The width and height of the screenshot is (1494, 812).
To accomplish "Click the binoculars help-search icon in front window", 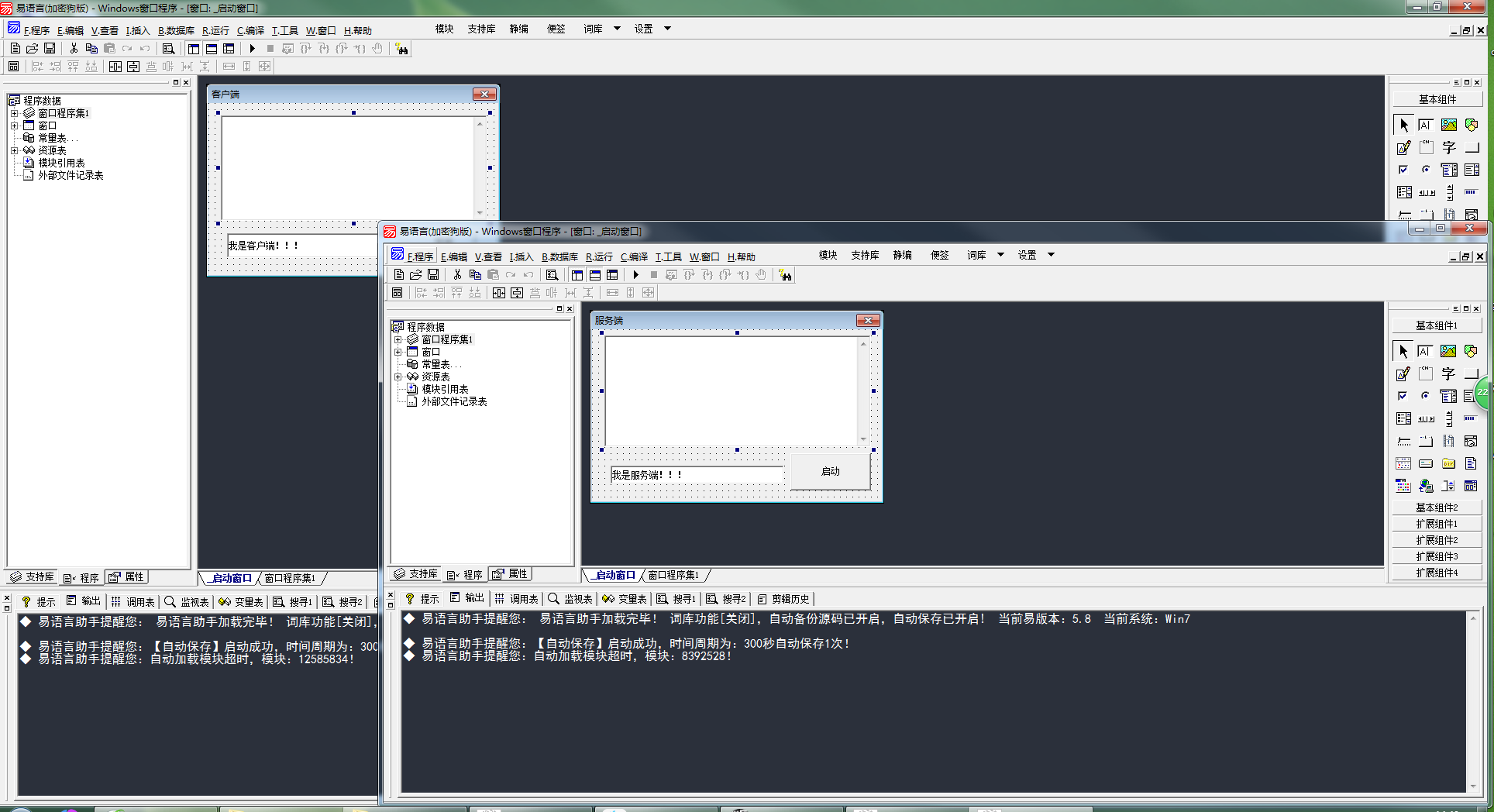I will 786,275.
